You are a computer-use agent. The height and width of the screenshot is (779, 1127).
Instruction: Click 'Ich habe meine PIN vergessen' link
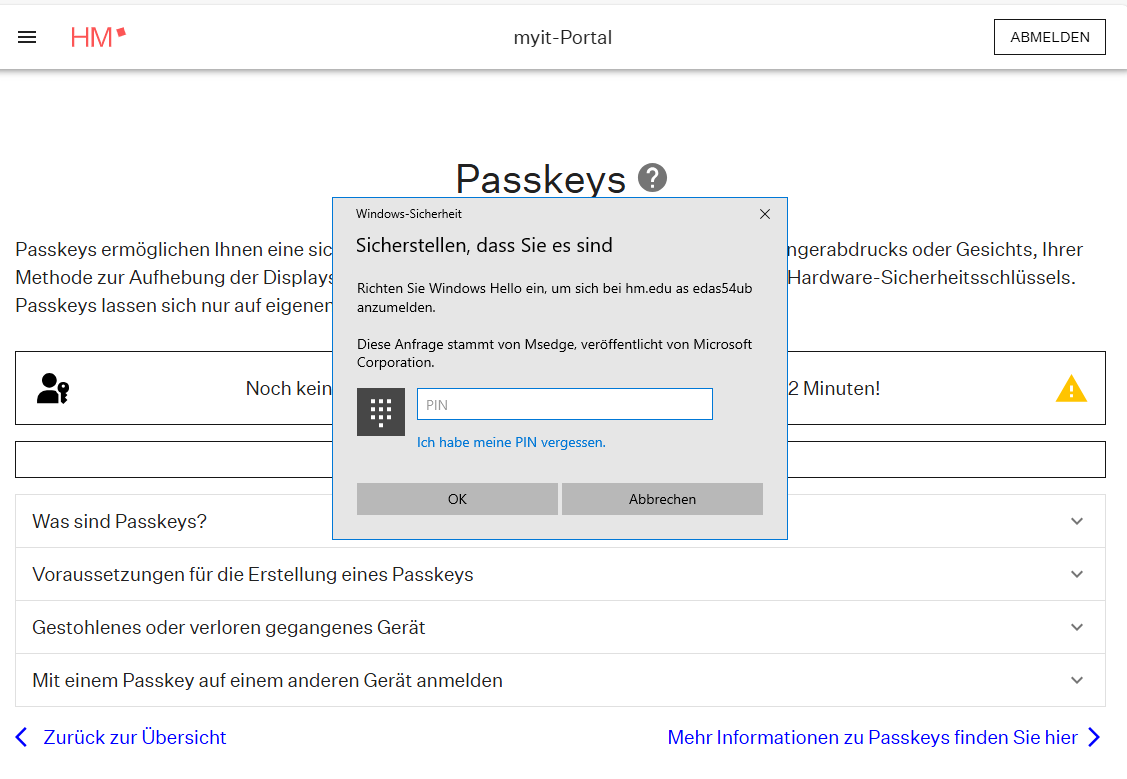tap(511, 442)
